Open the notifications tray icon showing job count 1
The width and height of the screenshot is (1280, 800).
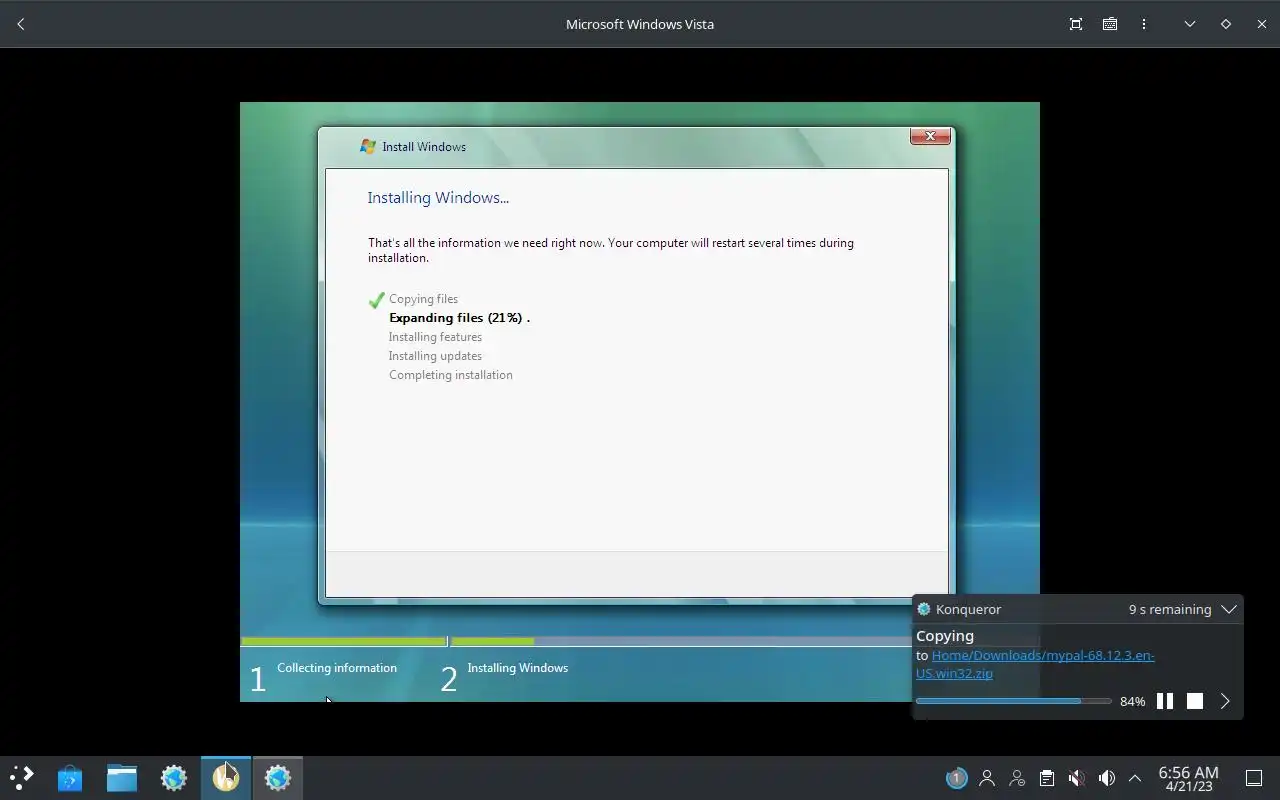[x=957, y=778]
